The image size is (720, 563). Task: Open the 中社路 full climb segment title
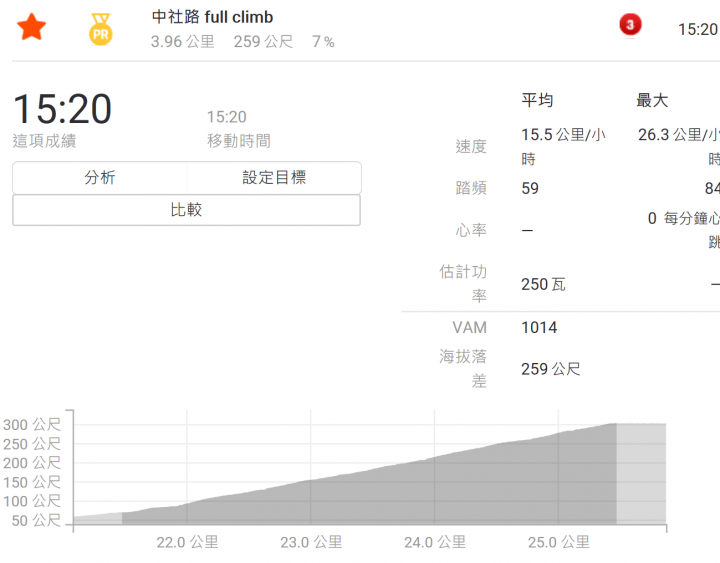click(212, 17)
